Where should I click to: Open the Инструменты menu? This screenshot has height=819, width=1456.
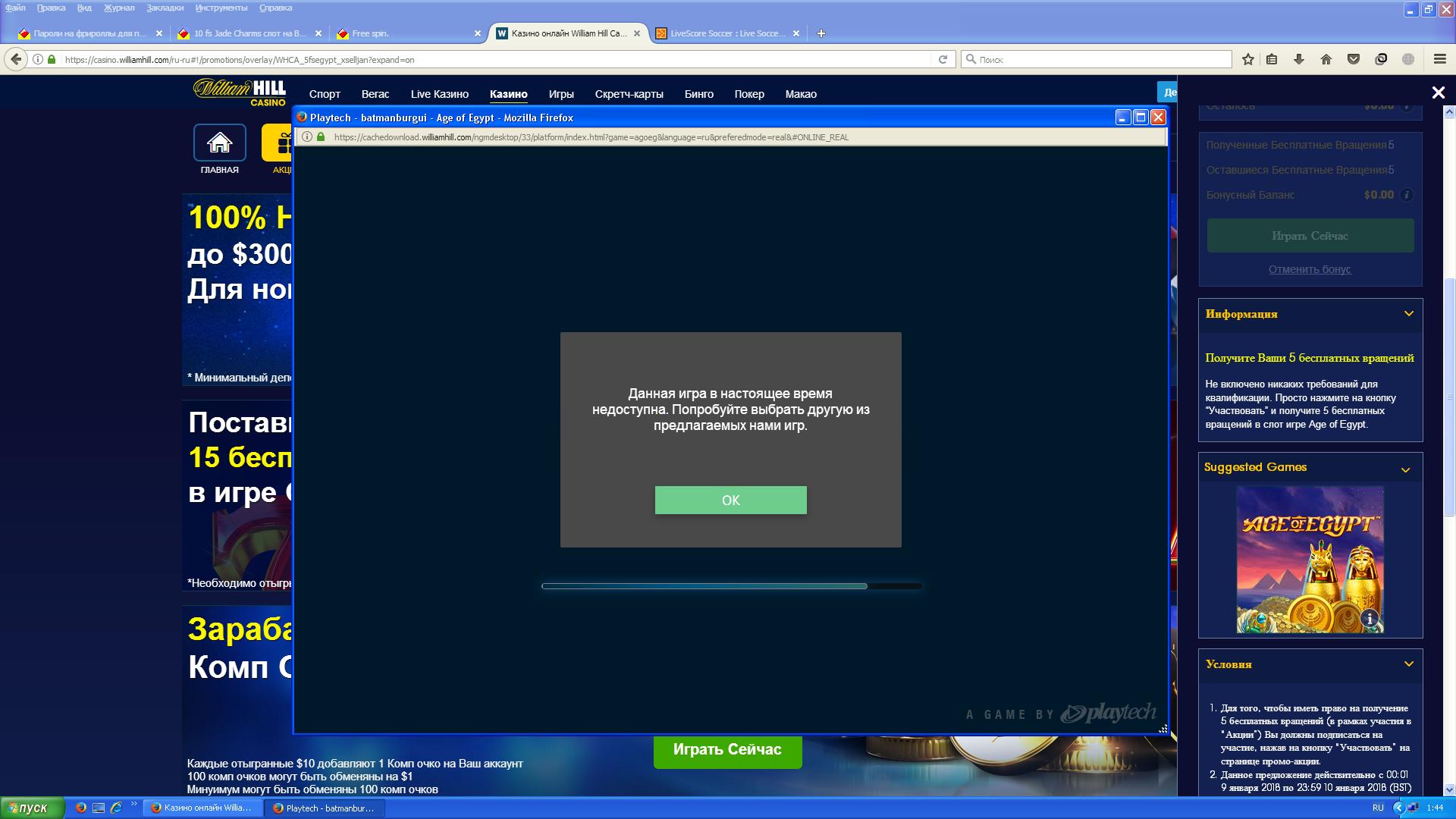(221, 8)
